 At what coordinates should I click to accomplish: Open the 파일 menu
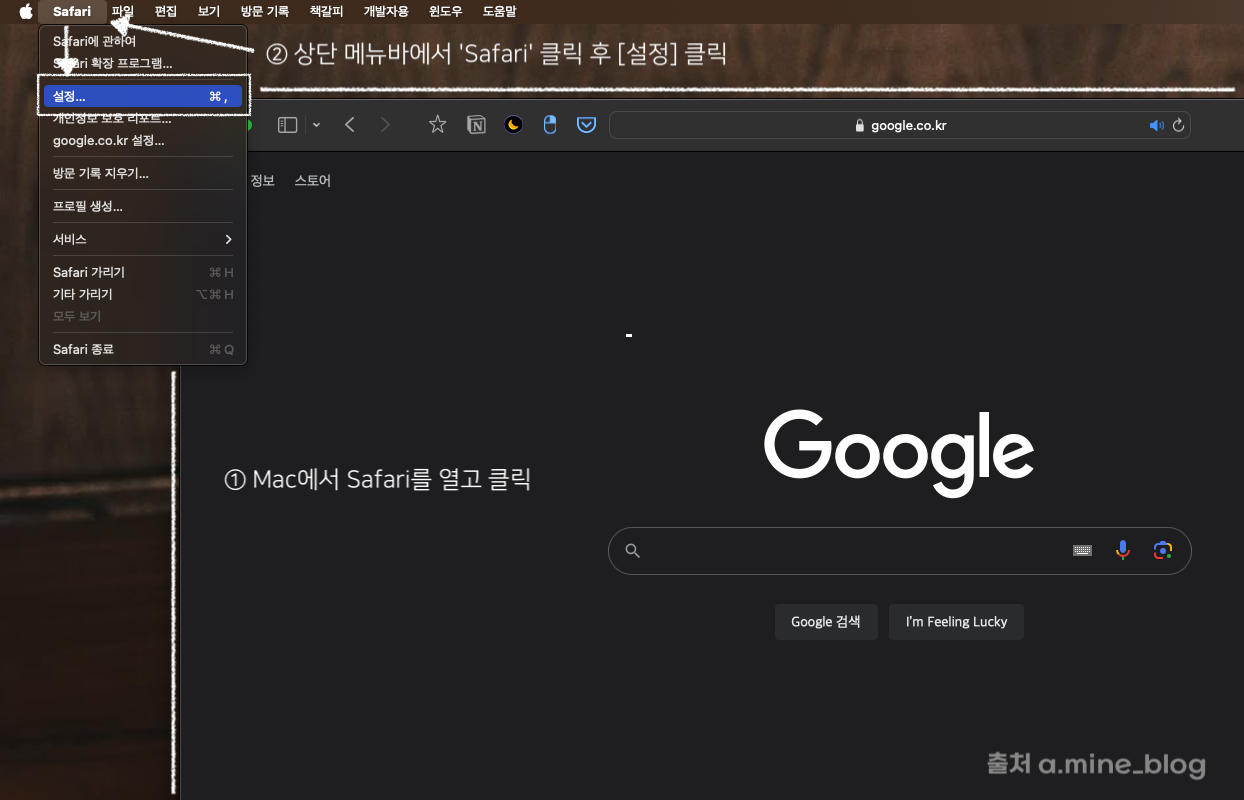[123, 12]
